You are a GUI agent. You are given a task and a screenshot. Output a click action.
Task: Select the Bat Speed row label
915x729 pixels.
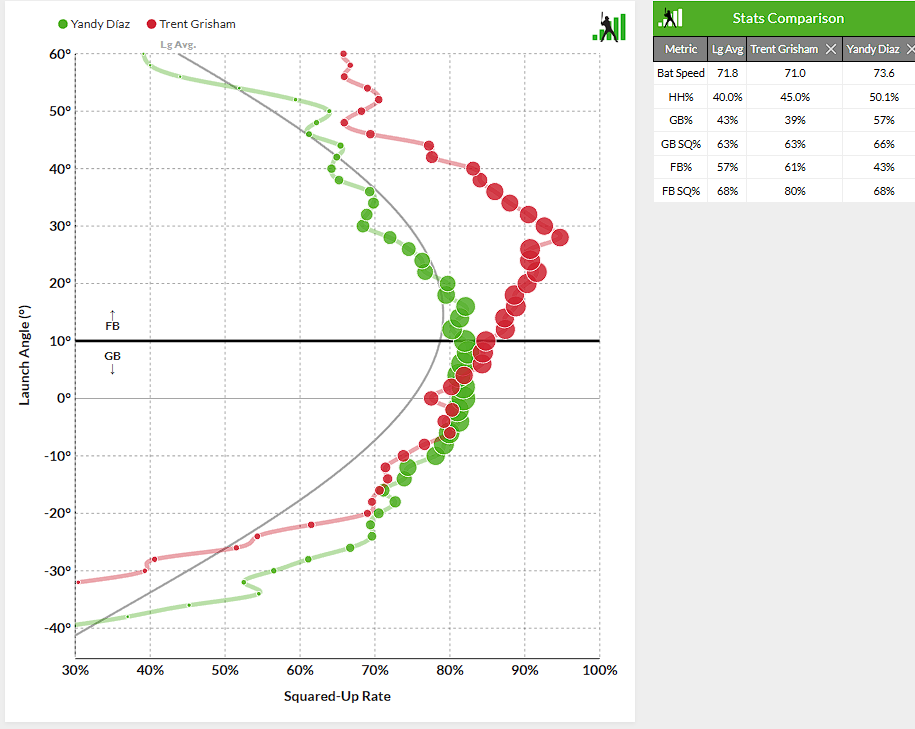click(681, 73)
